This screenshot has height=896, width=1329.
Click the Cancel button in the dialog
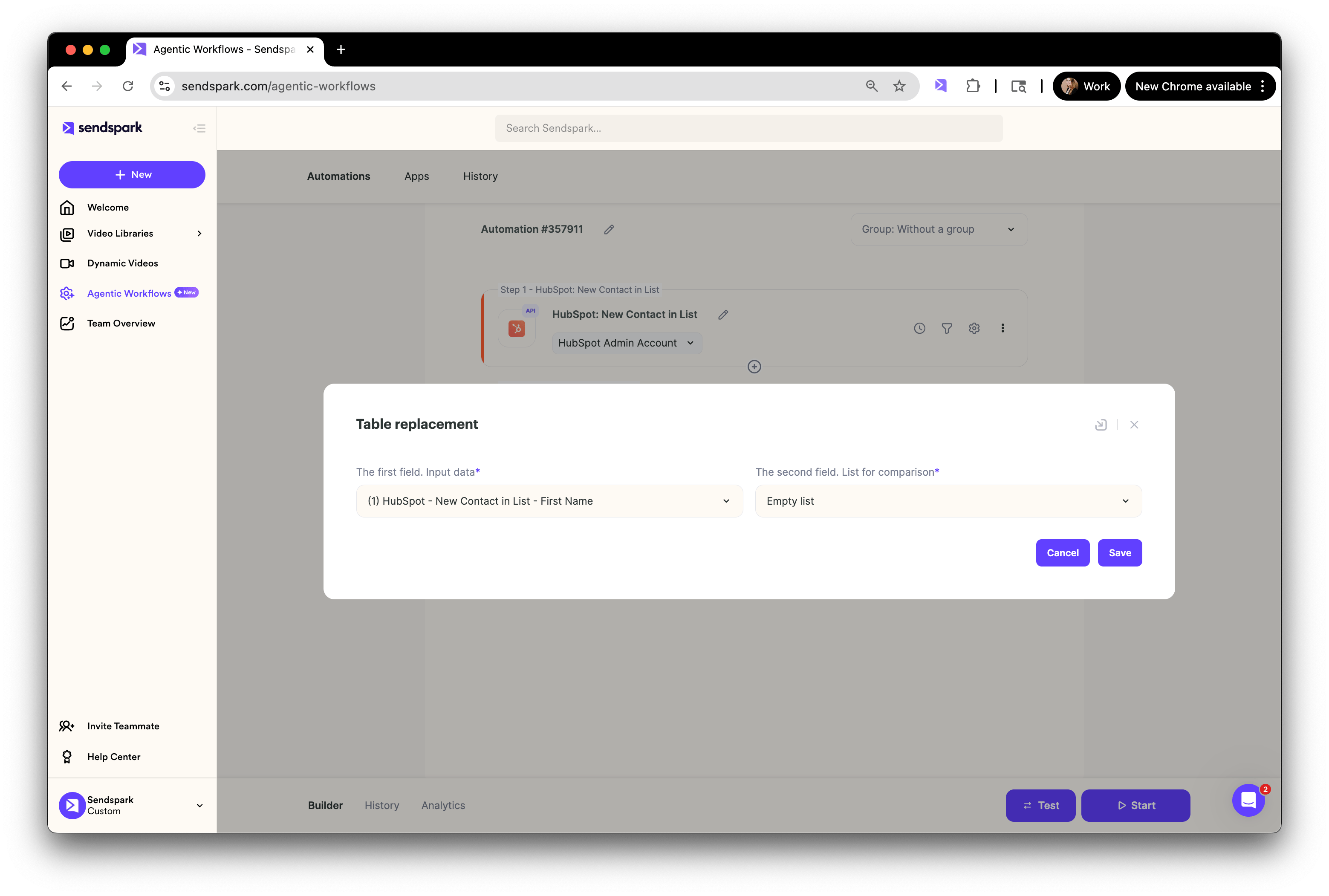(1062, 552)
